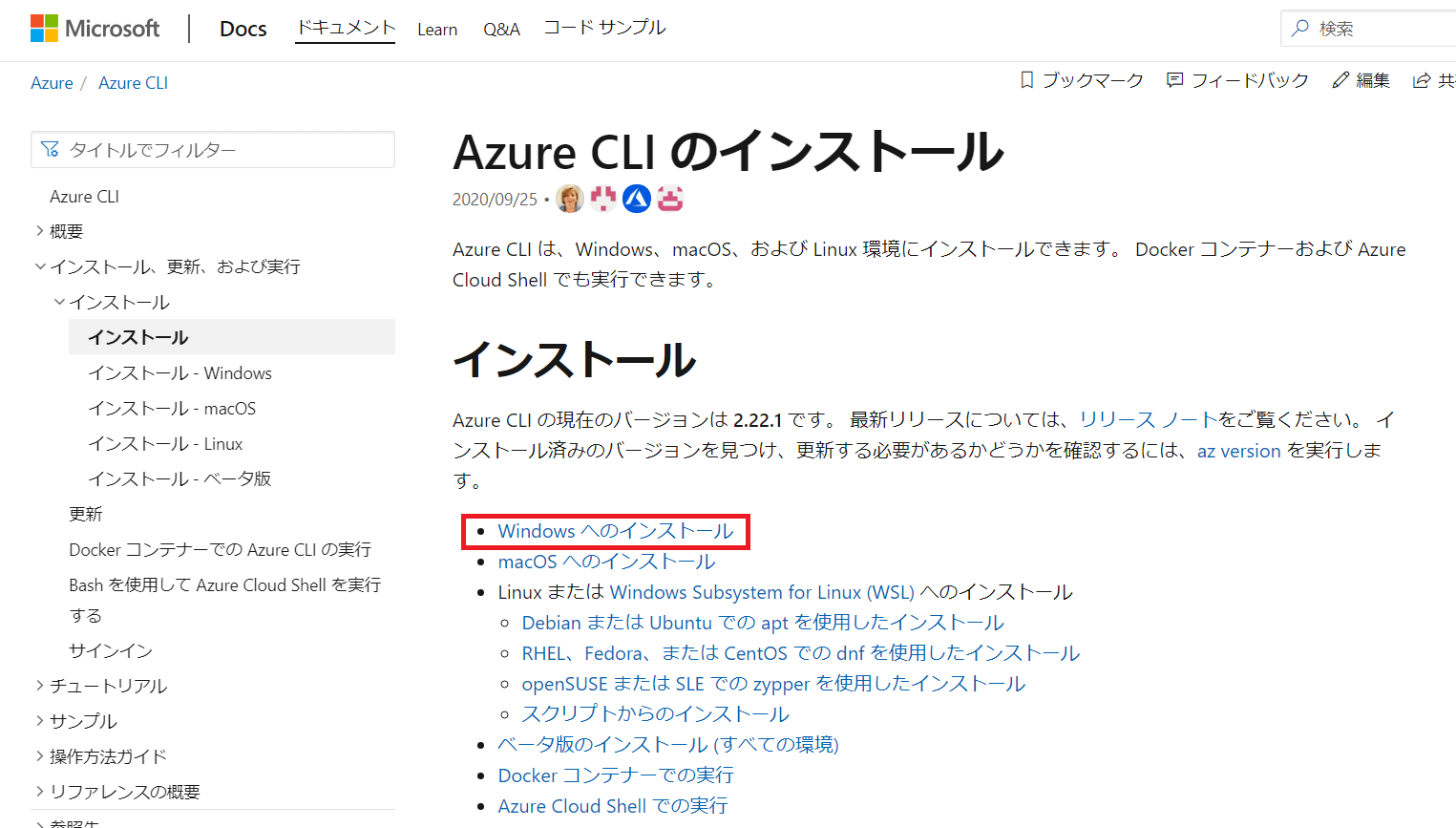The height and width of the screenshot is (828, 1456).
Task: Open サインイン sidebar item
Action: click(111, 651)
